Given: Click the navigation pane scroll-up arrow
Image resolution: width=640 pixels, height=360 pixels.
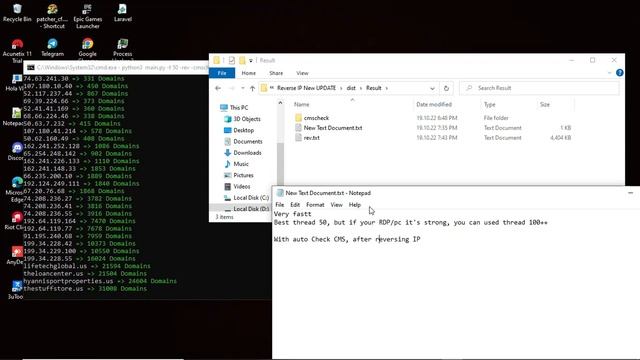Looking at the screenshot, I should point(280,103).
